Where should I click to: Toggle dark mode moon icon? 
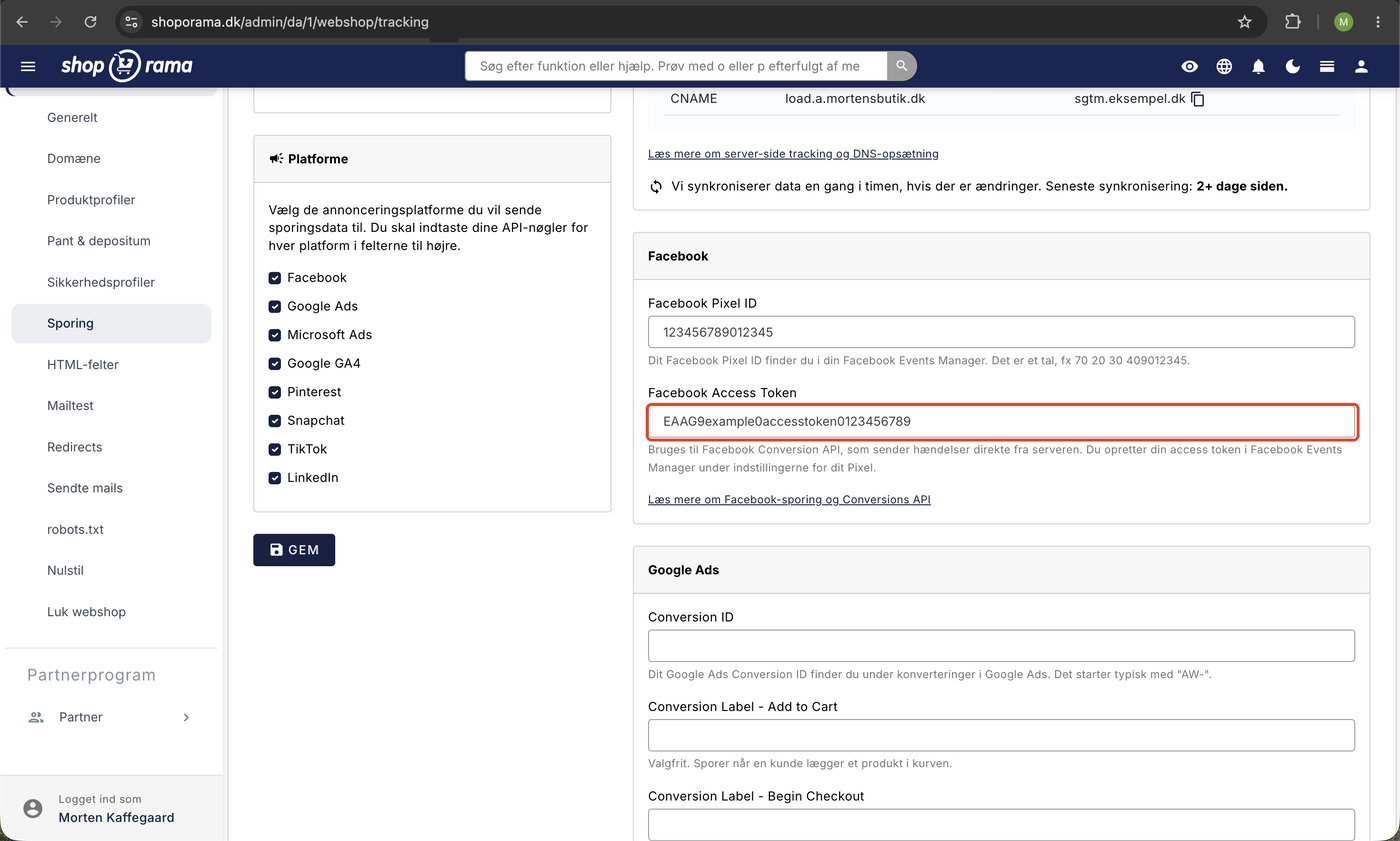point(1293,66)
